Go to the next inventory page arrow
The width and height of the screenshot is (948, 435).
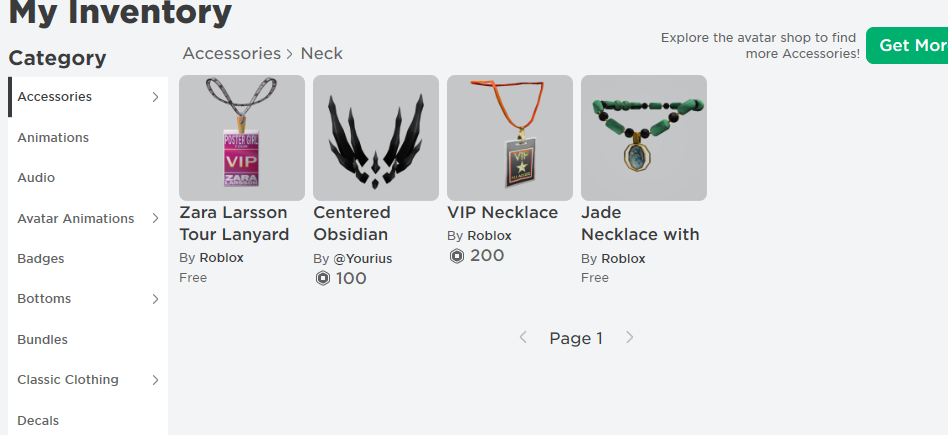coord(630,338)
